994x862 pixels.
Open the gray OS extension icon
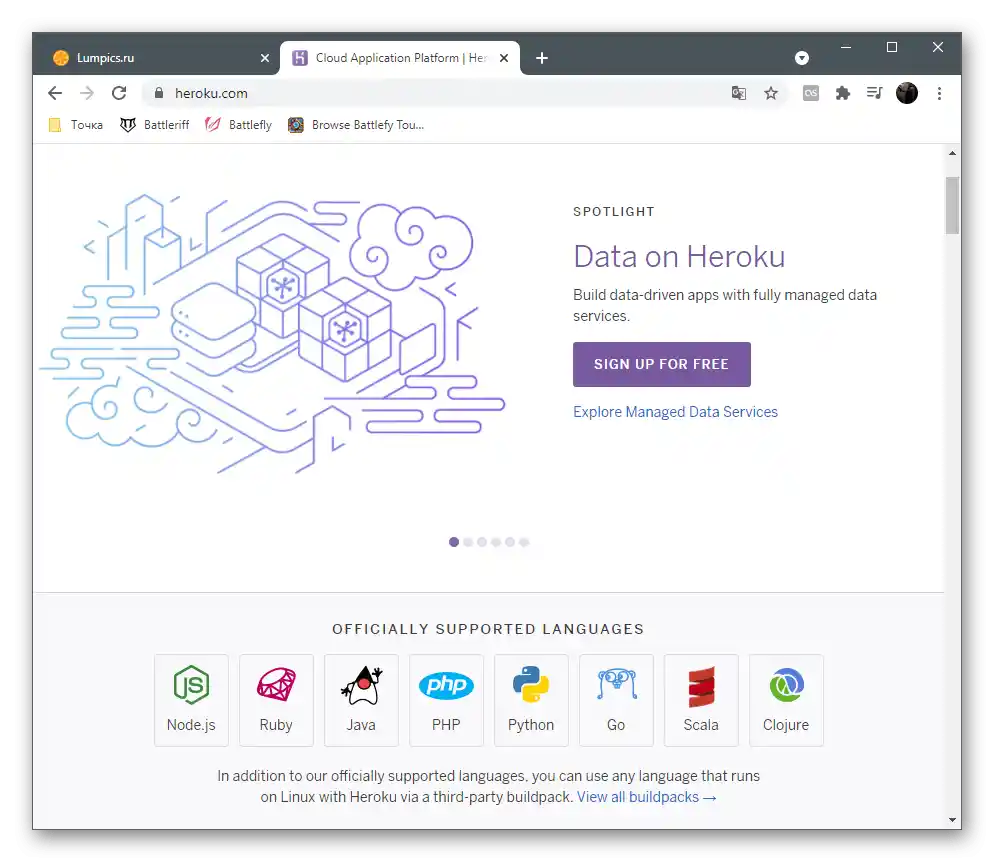pyautogui.click(x=811, y=94)
